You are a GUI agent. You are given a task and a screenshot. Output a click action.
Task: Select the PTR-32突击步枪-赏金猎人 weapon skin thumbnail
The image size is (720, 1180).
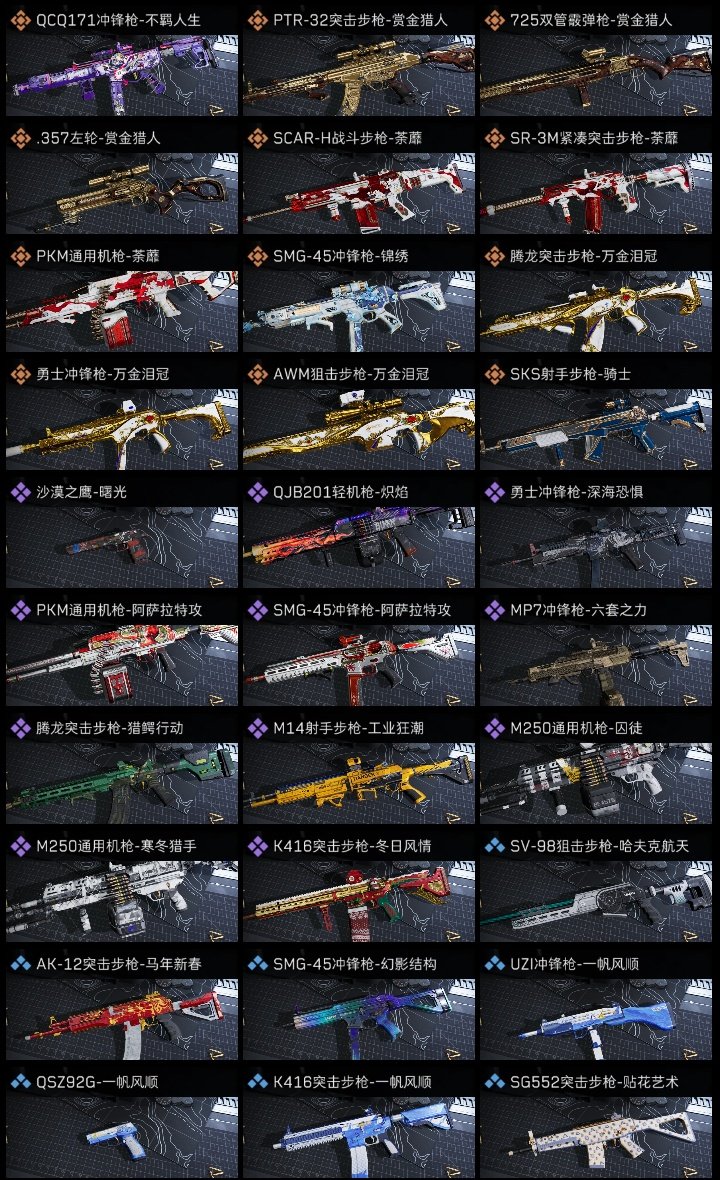click(x=359, y=75)
